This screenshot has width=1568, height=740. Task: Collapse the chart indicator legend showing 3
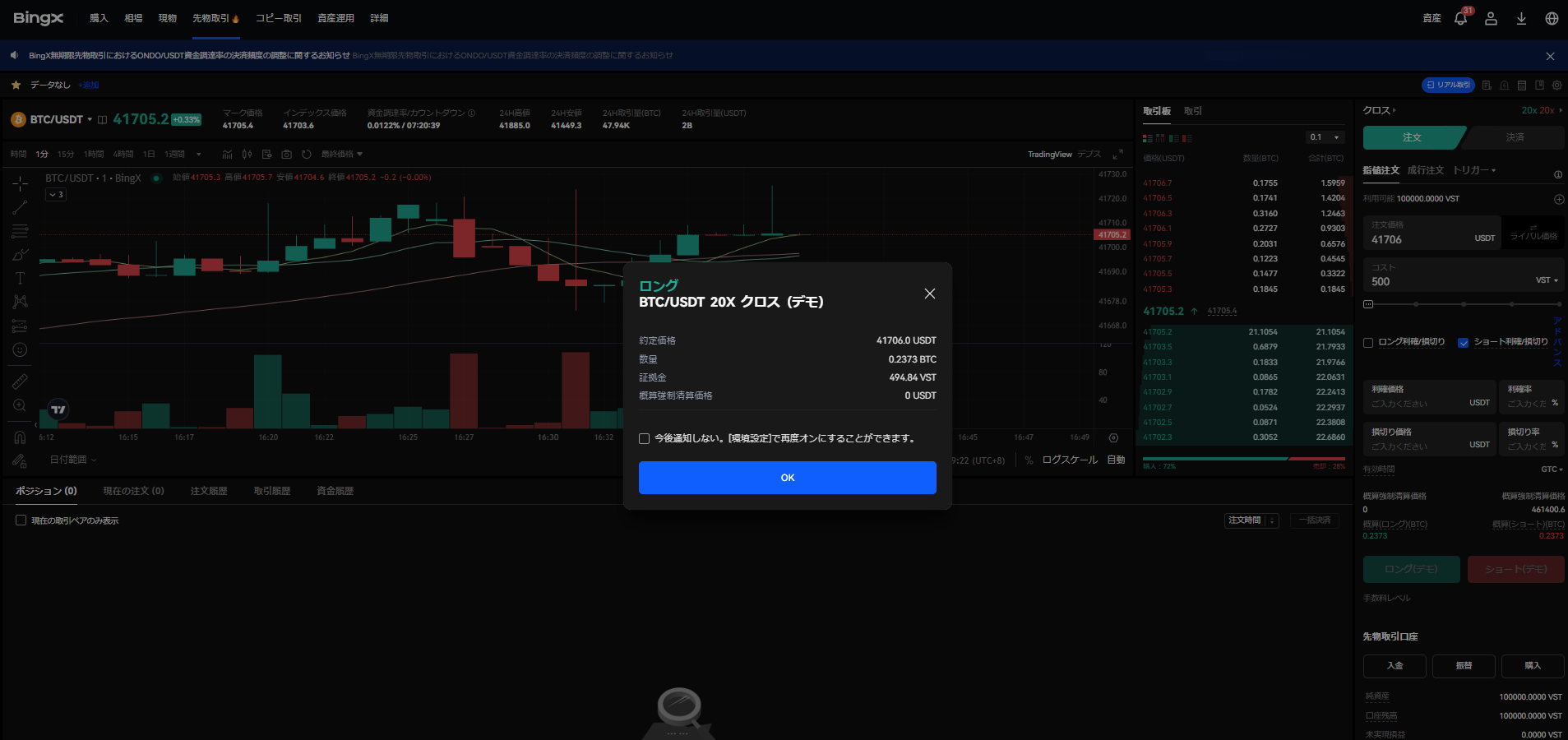[x=56, y=195]
